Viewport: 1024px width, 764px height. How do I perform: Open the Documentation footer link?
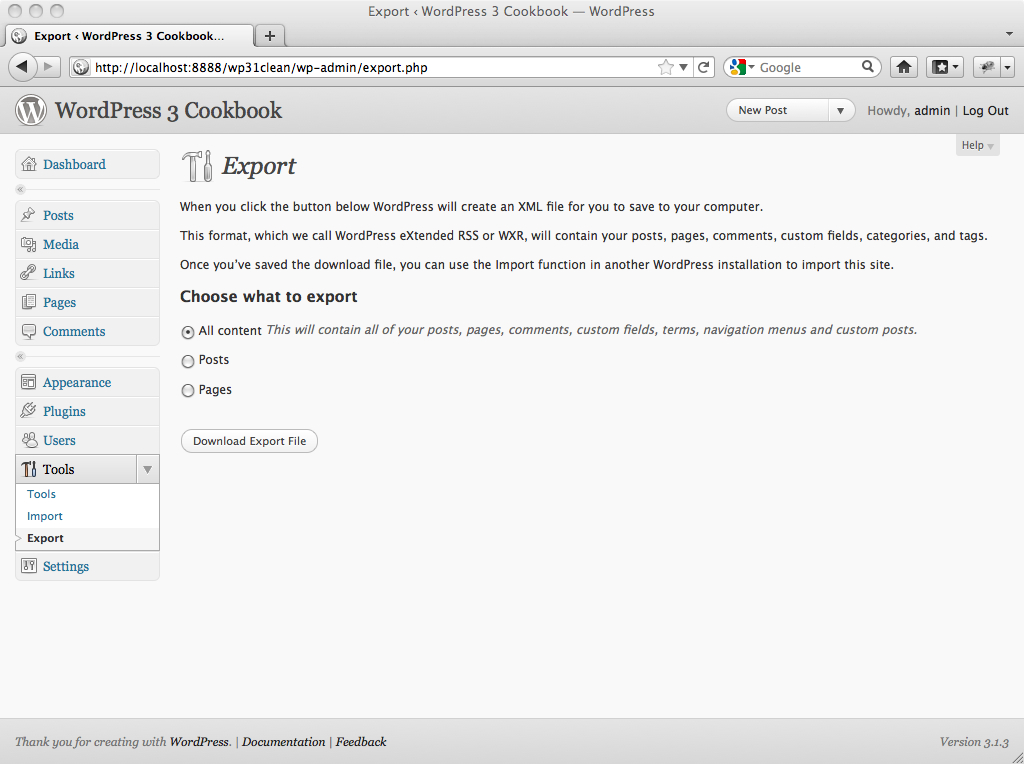tap(283, 742)
